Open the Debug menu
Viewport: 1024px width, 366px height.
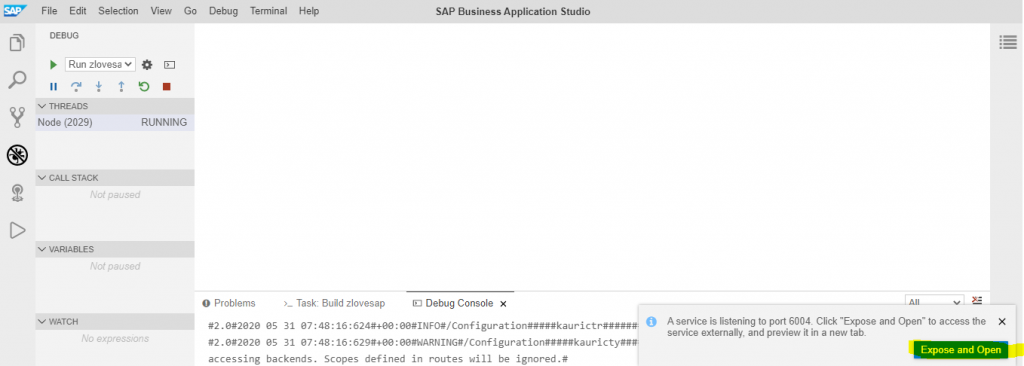(x=223, y=11)
